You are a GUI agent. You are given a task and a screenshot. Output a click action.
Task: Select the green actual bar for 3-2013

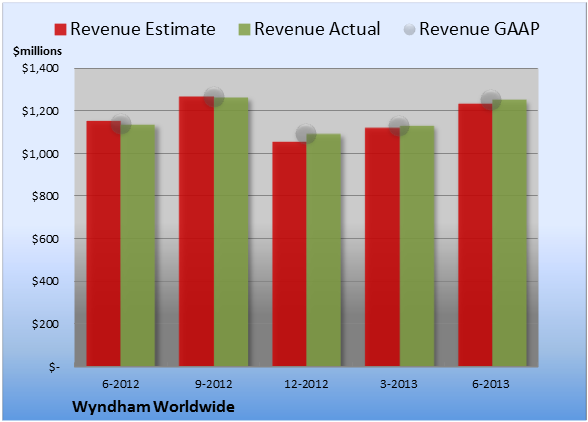coord(417,246)
